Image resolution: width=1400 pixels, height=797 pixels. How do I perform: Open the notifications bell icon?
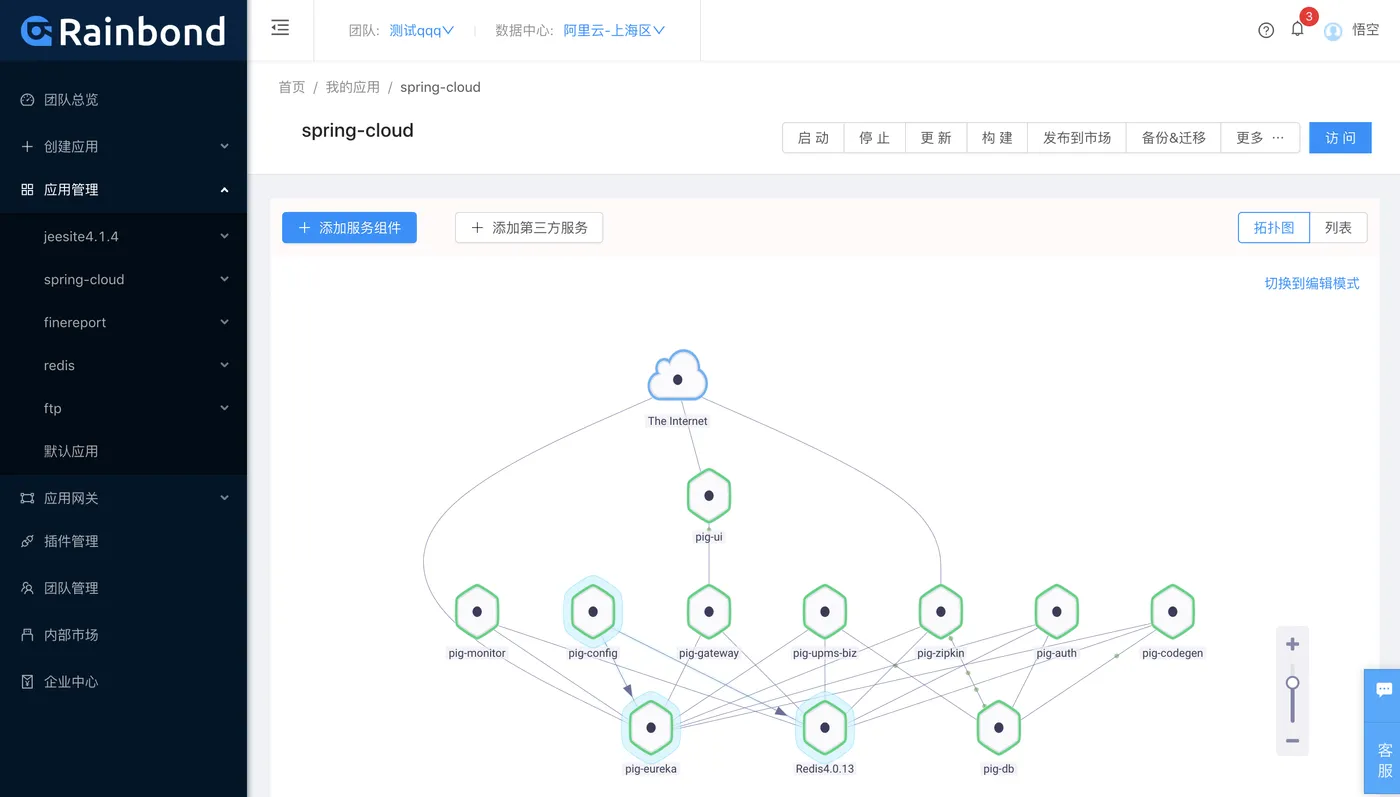coord(1298,29)
